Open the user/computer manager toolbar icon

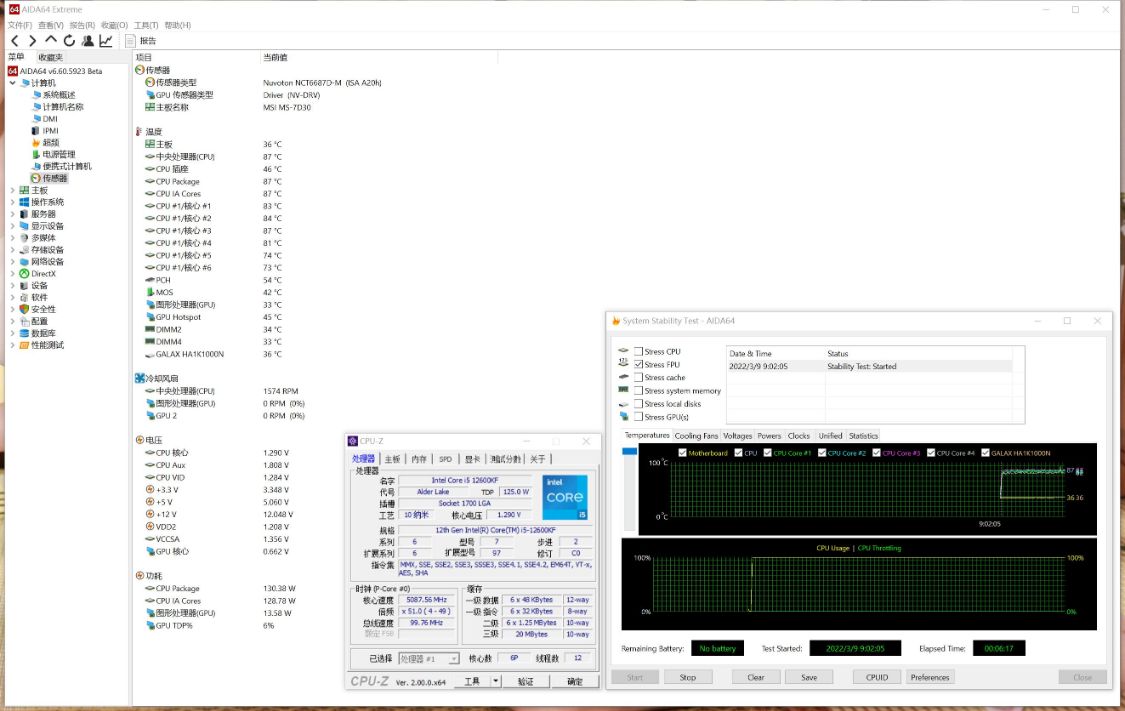tap(86, 41)
